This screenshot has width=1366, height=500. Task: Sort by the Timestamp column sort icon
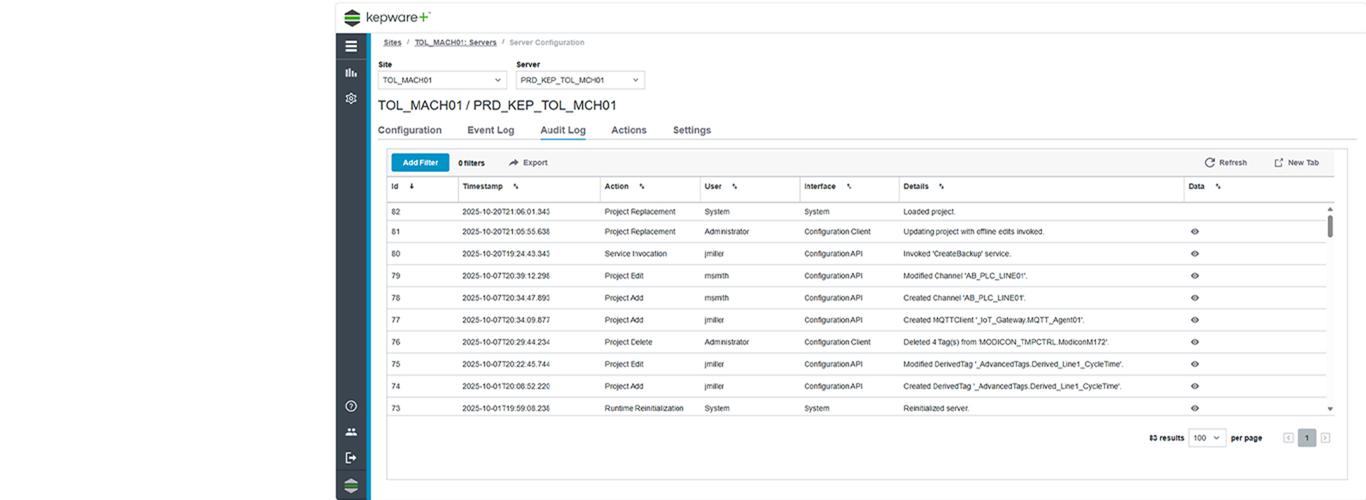516,187
